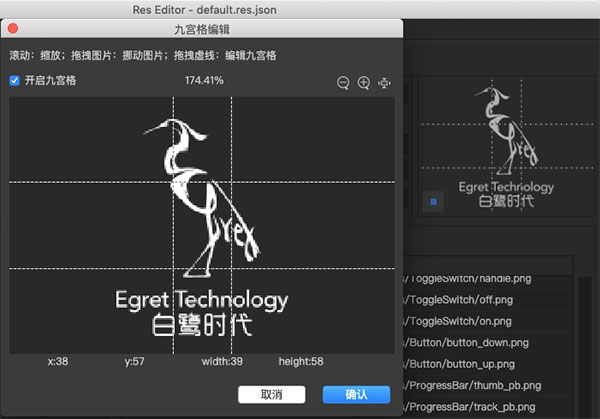Confirm with the 确认 button
Screen dimensions: 600x419
pyautogui.click(x=356, y=394)
